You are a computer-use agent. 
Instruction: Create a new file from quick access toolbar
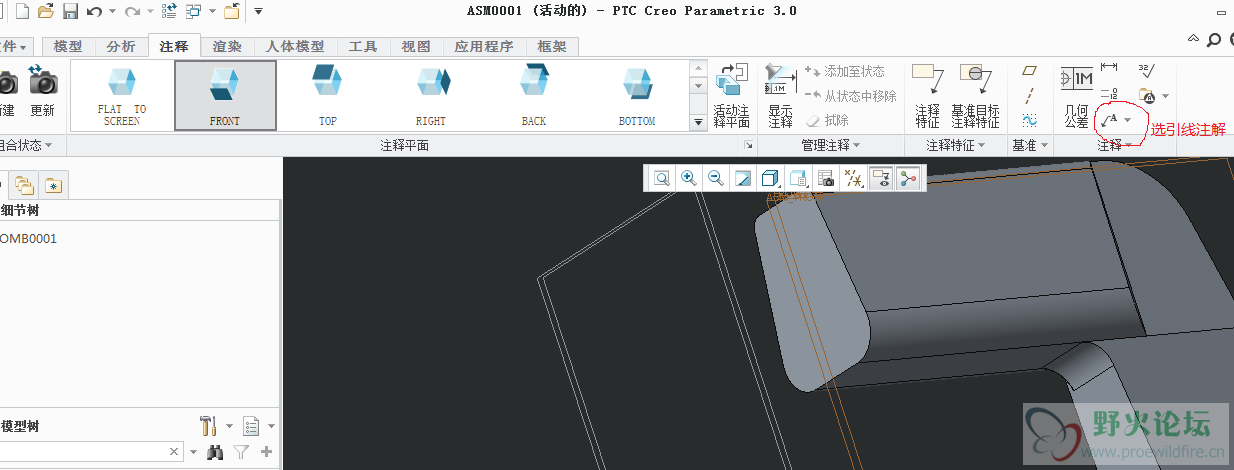[x=20, y=11]
